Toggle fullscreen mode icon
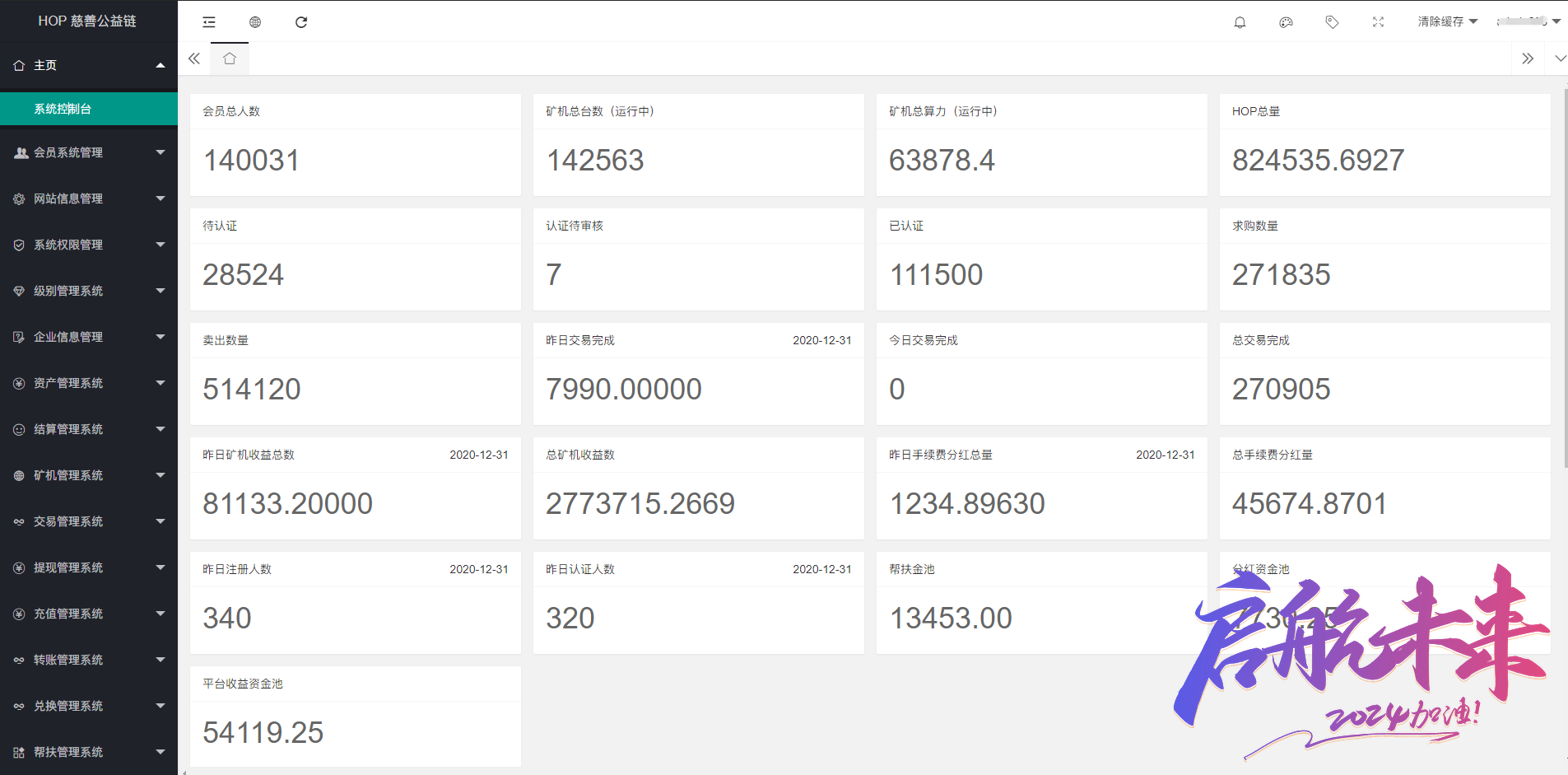This screenshot has height=775, width=1568. (x=1378, y=22)
